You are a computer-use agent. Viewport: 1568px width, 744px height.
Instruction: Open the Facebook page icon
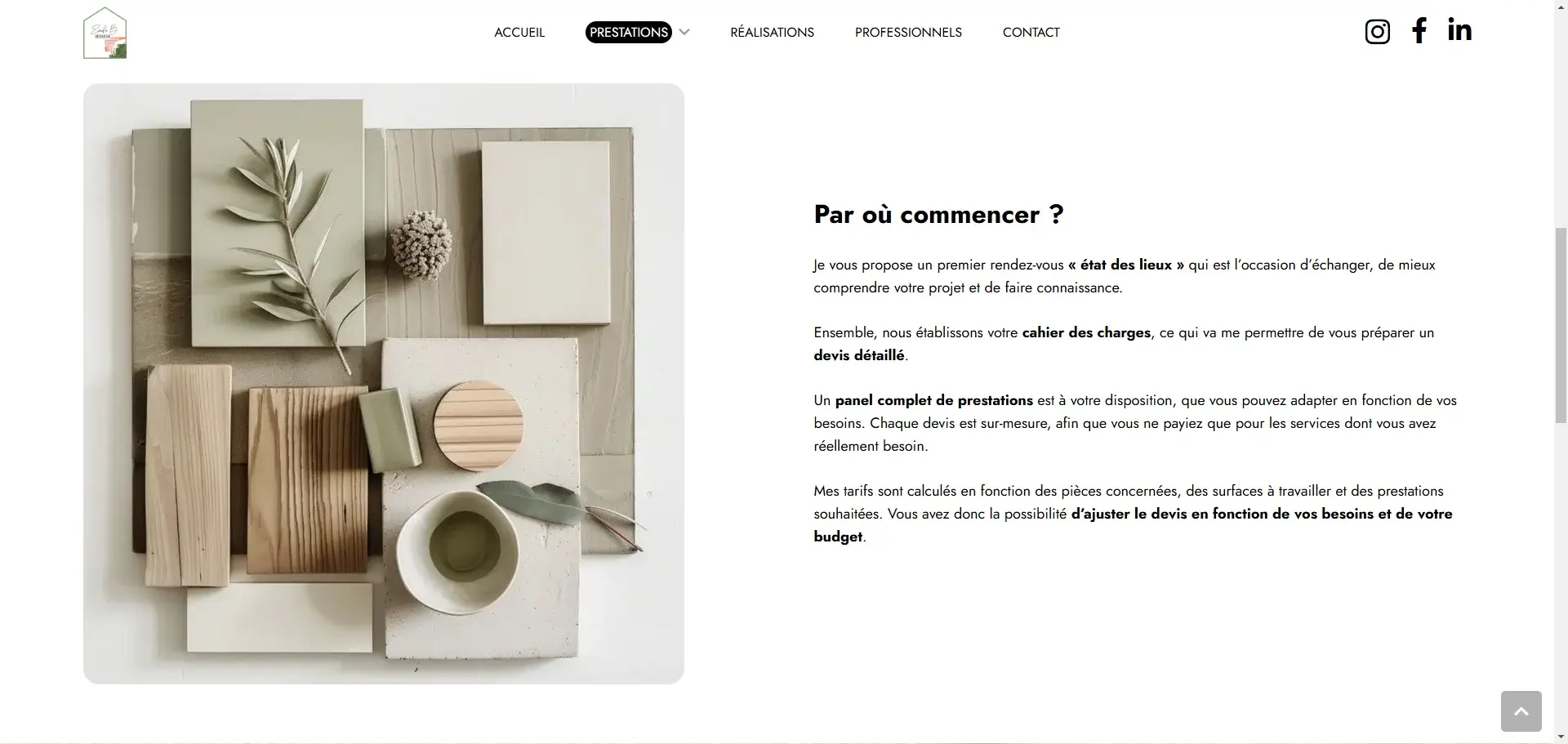click(x=1419, y=30)
